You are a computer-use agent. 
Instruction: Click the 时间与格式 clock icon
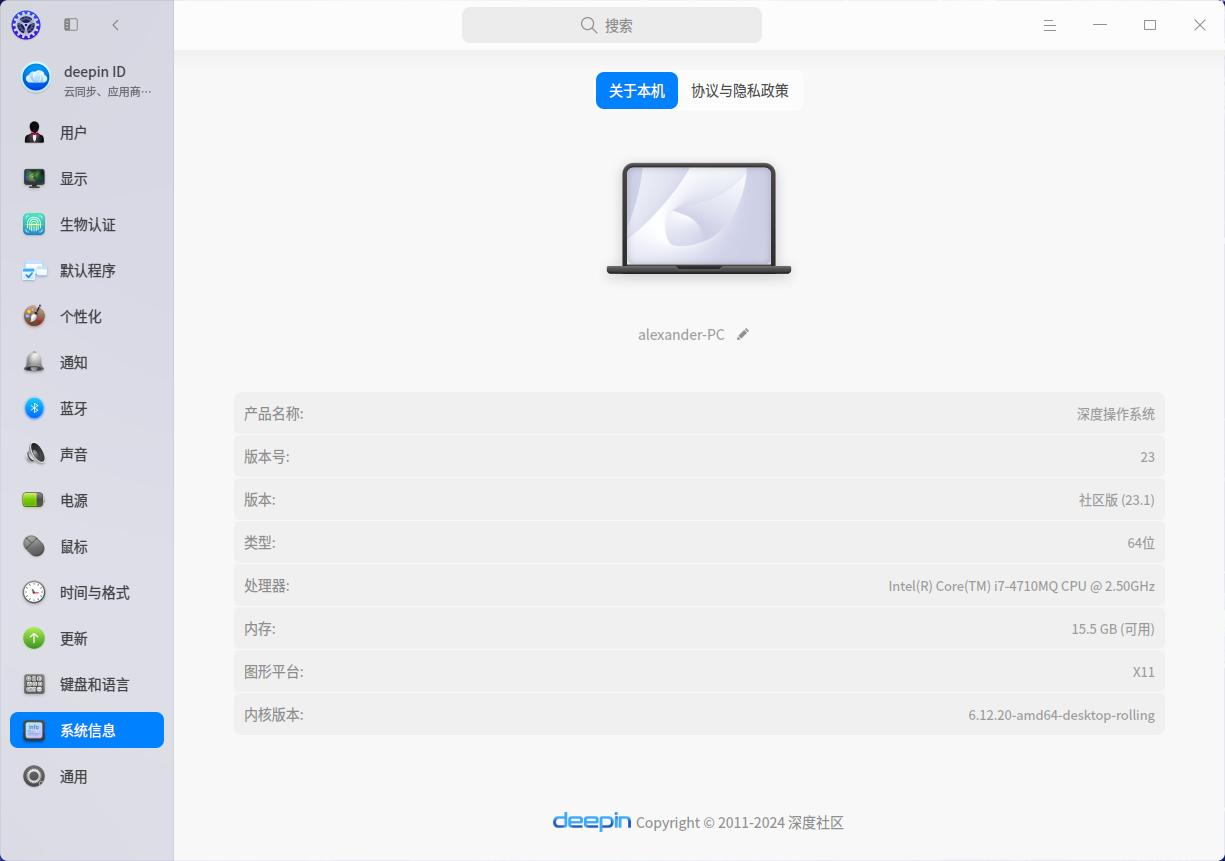coord(34,592)
